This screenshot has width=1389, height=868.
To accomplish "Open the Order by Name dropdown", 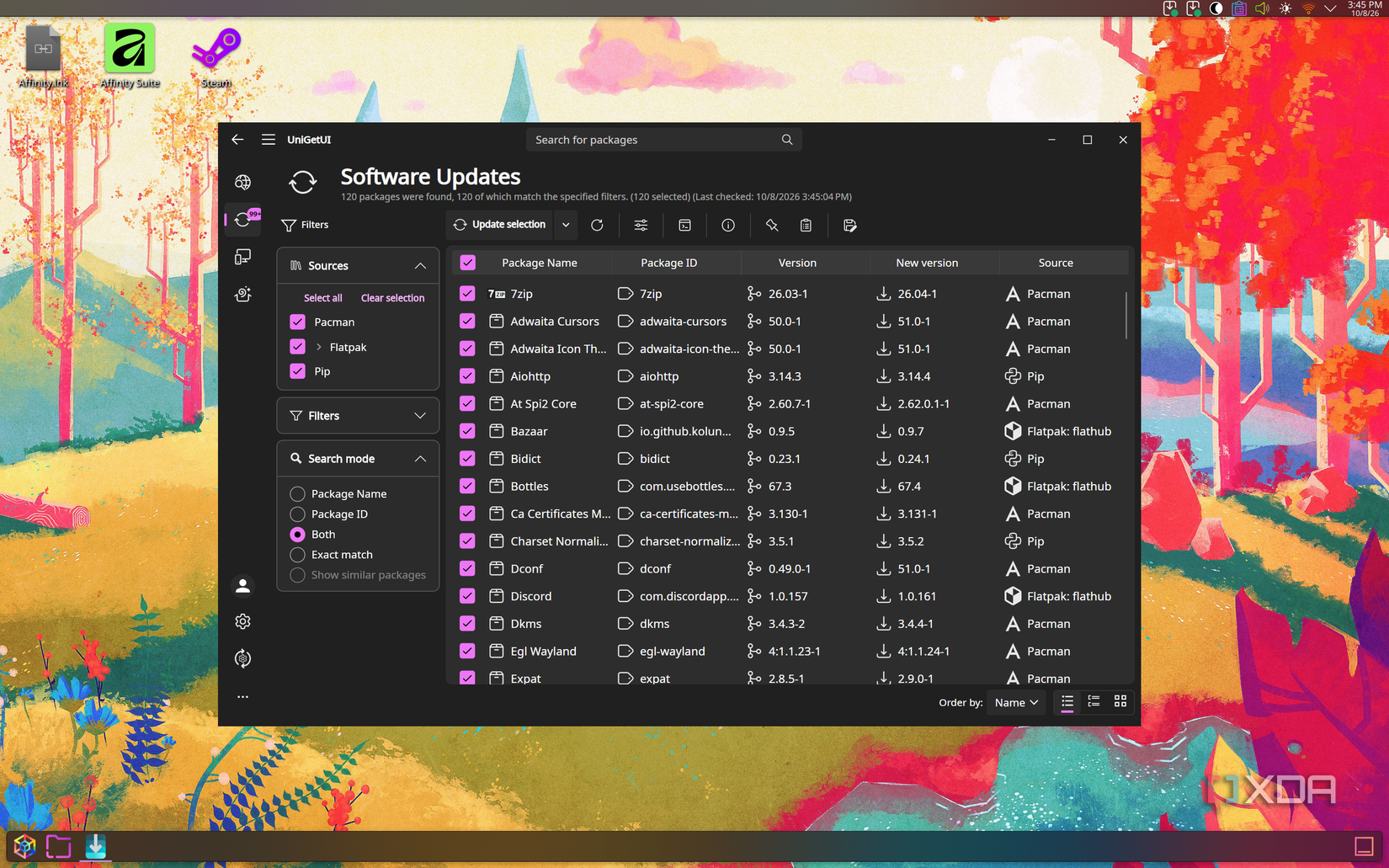I will (x=1016, y=702).
